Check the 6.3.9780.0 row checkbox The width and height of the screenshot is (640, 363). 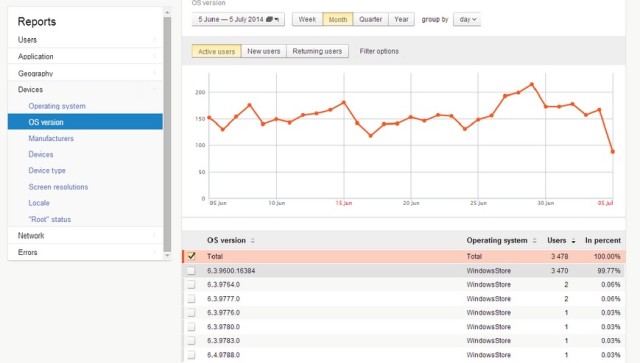click(191, 327)
